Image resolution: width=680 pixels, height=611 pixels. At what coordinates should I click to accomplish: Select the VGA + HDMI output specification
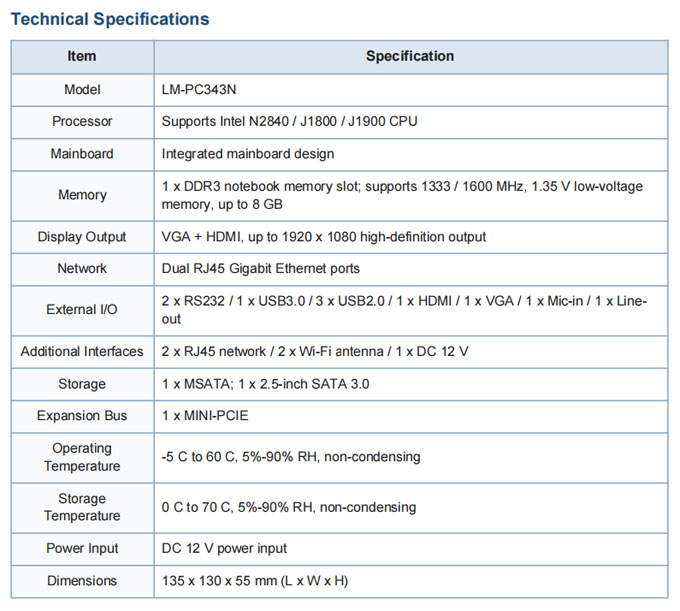(324, 237)
